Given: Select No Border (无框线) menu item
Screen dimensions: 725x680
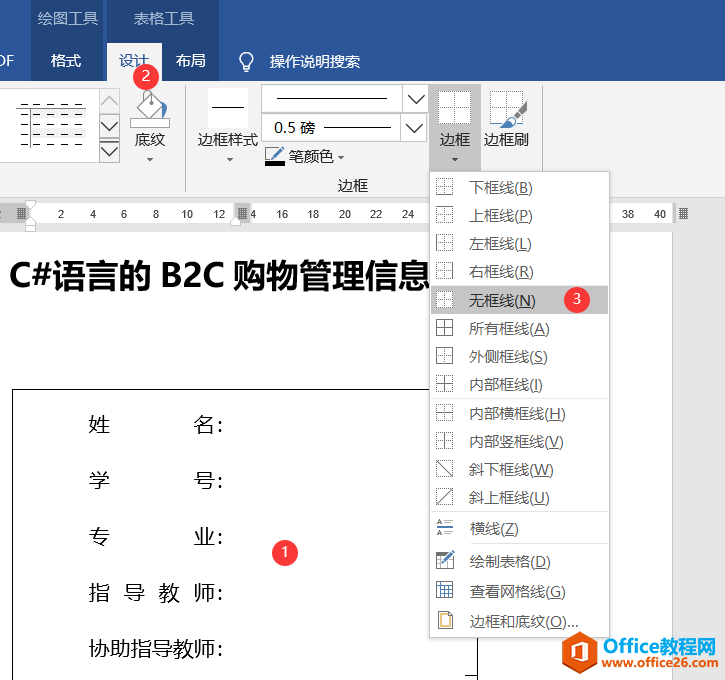Looking at the screenshot, I should pos(502,300).
